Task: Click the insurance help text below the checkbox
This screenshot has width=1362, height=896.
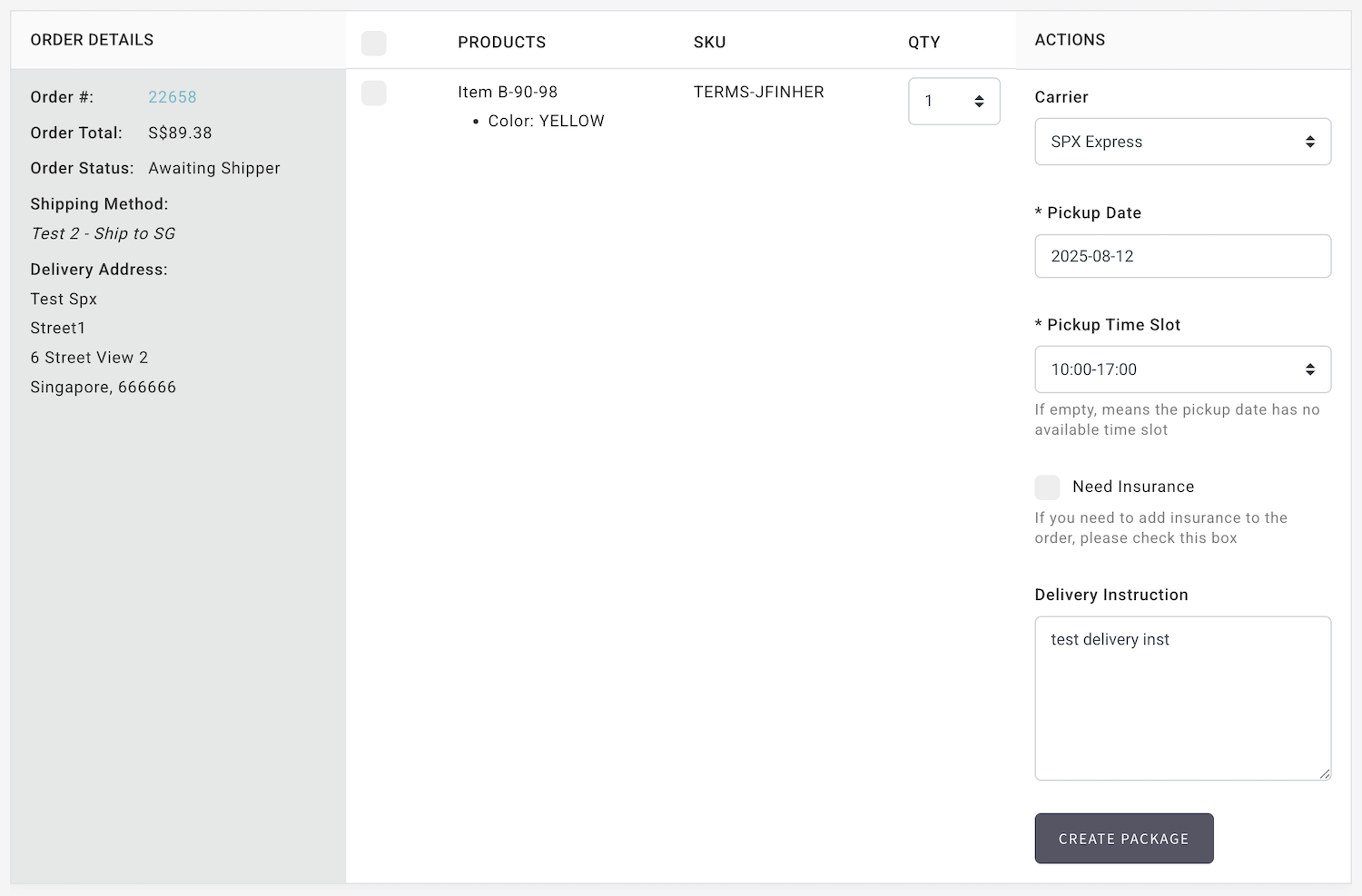Action: [x=1161, y=527]
